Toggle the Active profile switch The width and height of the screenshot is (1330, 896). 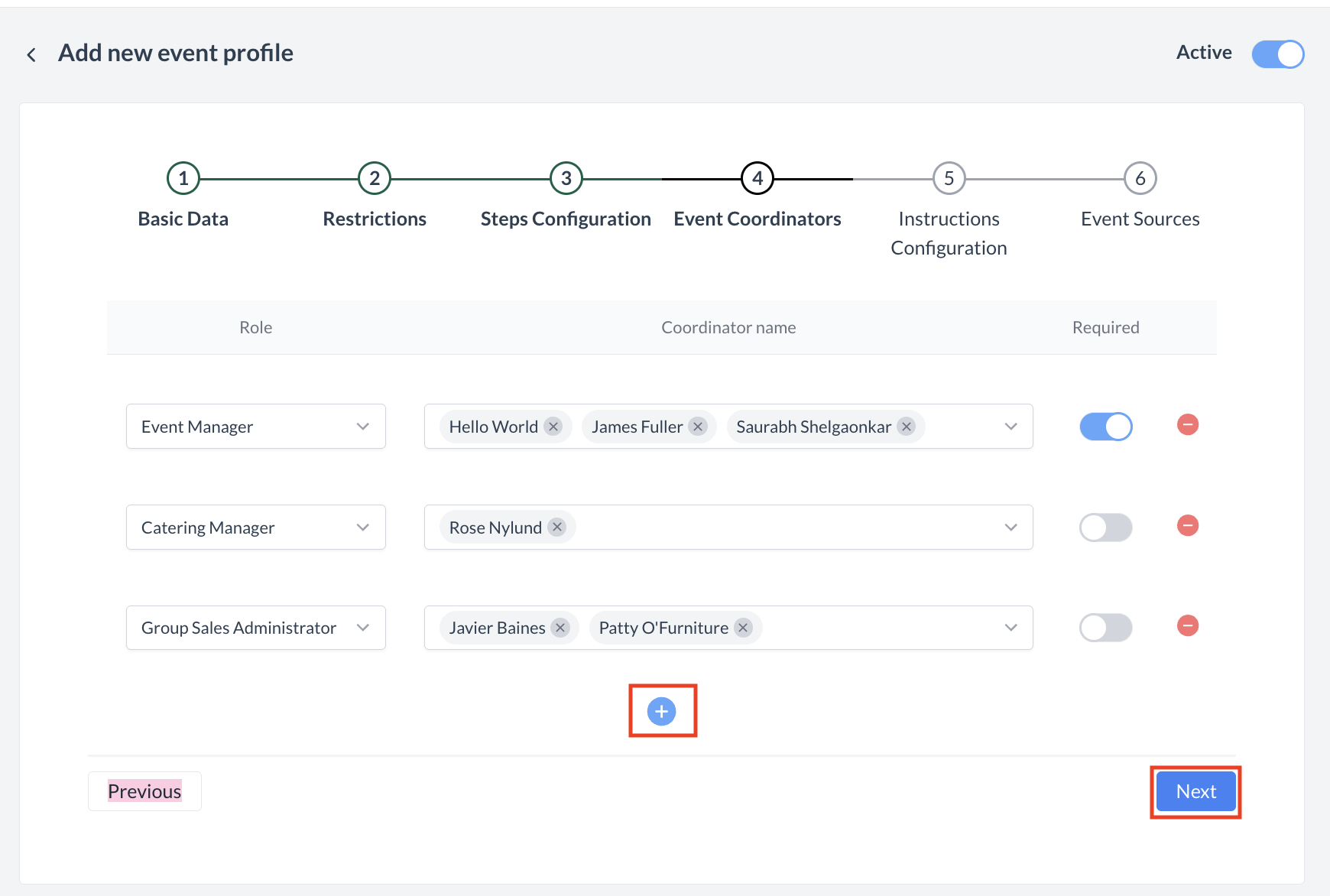1277,54
